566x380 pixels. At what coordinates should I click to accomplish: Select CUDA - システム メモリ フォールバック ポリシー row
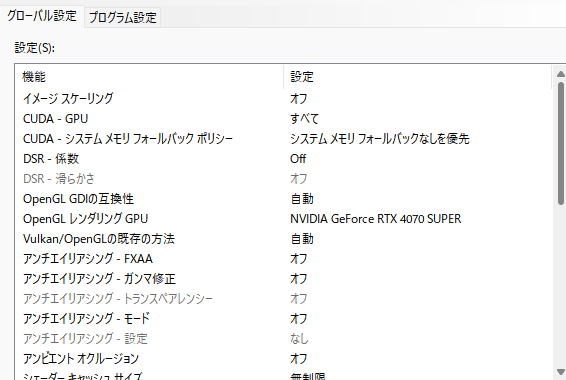click(x=283, y=139)
